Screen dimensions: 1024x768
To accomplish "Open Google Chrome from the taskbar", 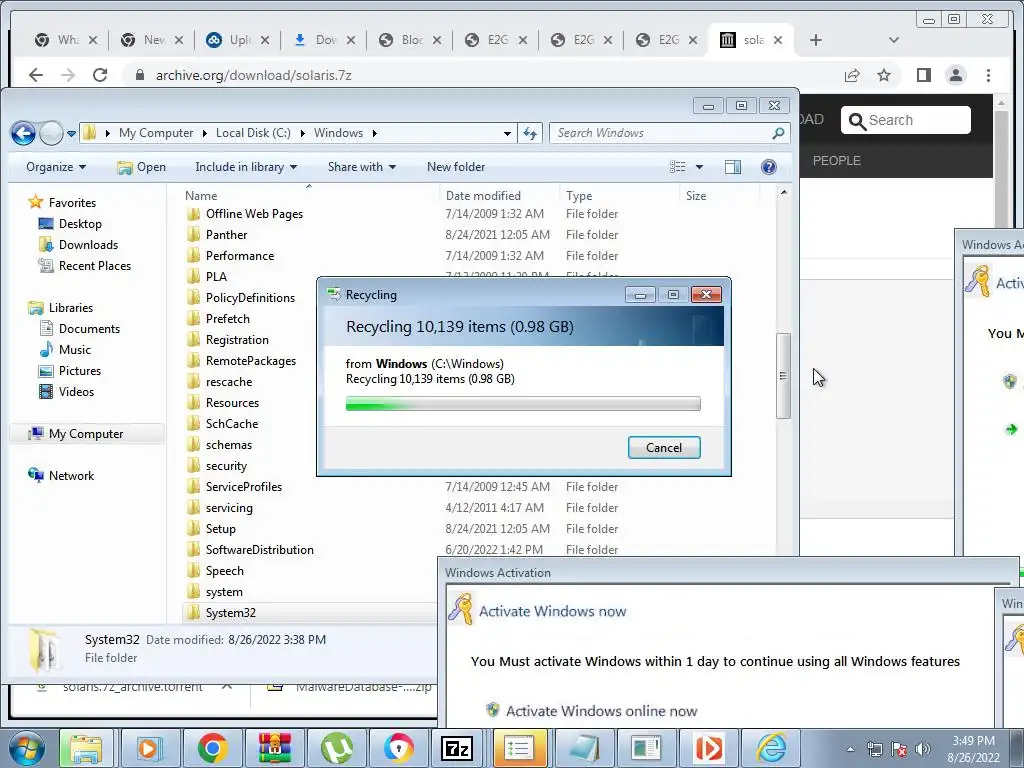I will 212,748.
